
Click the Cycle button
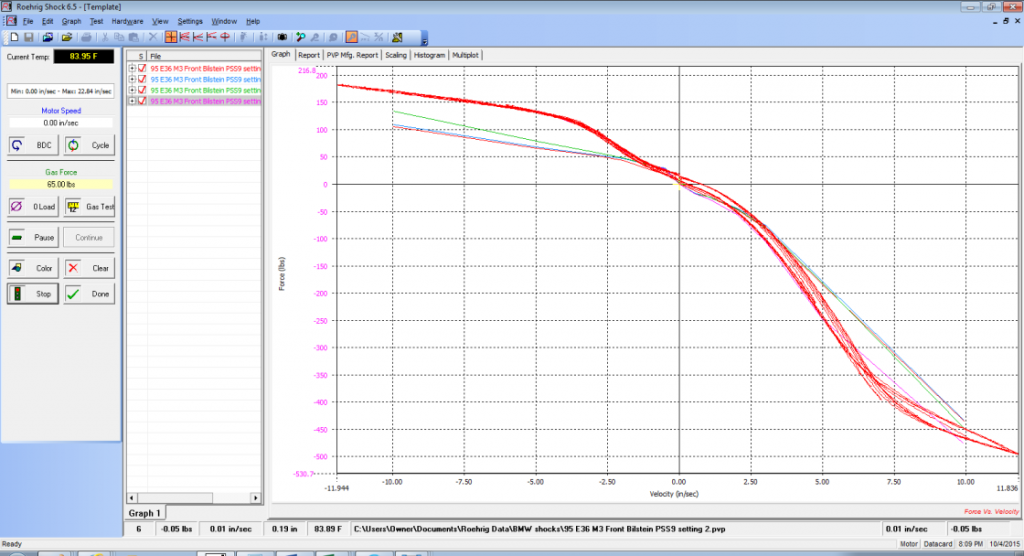pos(89,145)
